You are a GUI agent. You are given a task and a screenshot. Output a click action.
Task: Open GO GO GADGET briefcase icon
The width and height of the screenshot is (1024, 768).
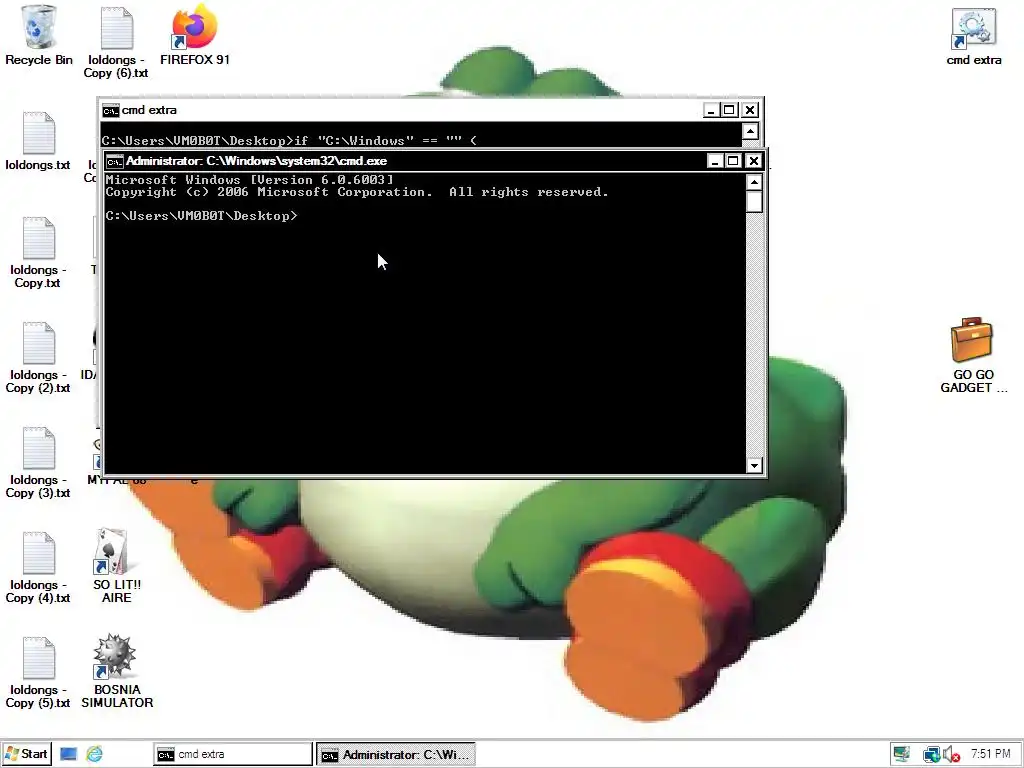coord(973,355)
